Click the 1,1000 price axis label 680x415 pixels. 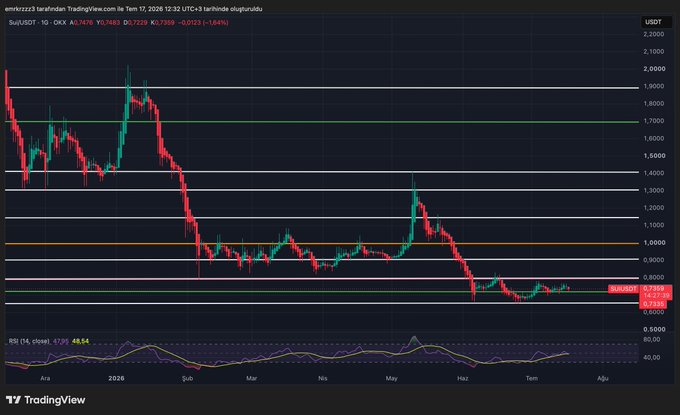coord(654,225)
